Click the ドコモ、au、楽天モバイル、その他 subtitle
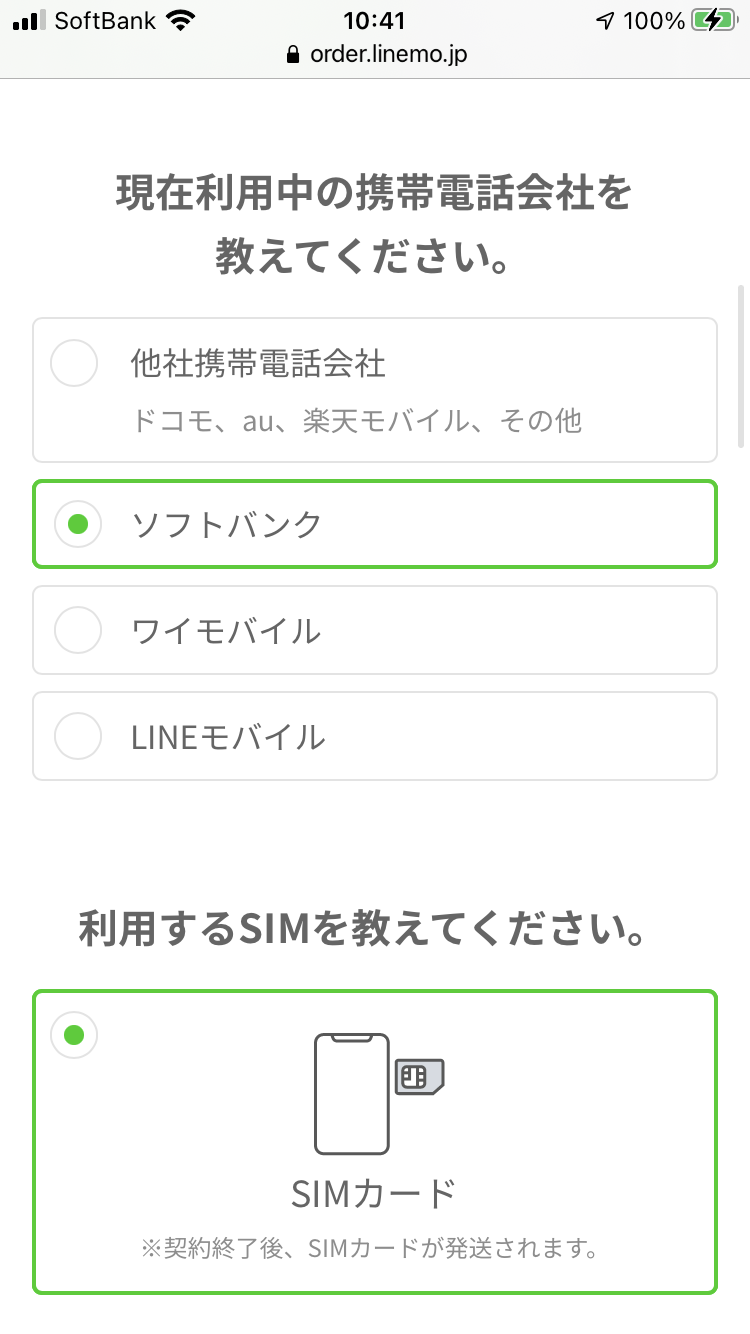The width and height of the screenshot is (750, 1334). point(356,420)
